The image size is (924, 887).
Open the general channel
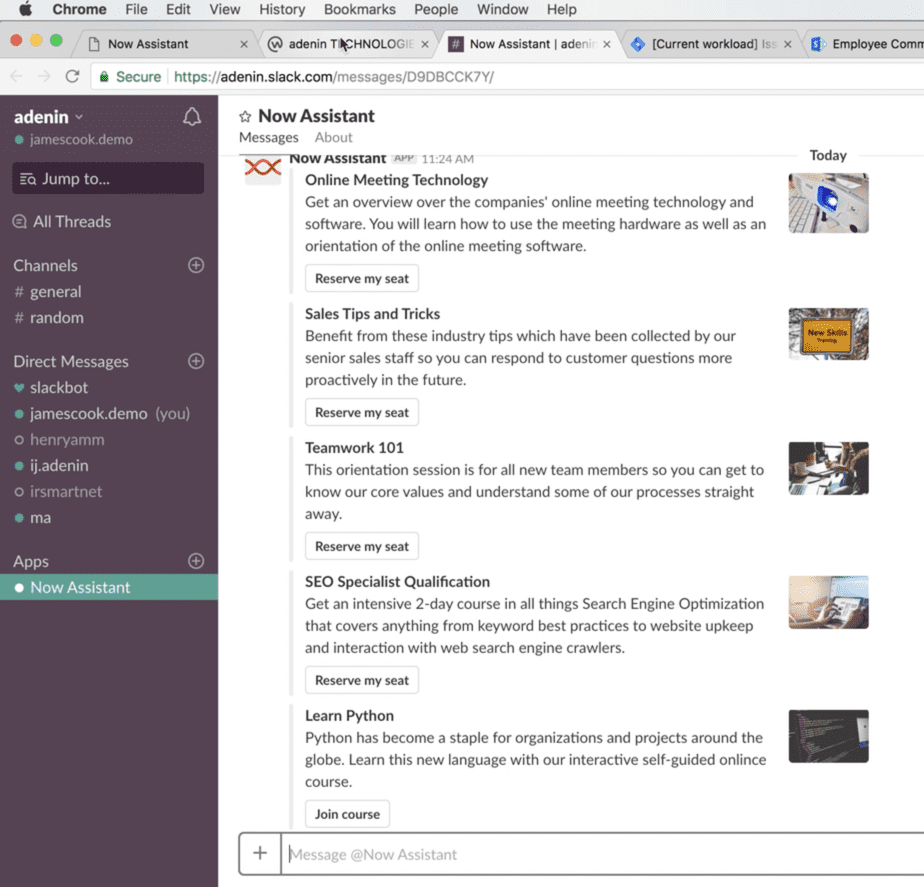55,292
